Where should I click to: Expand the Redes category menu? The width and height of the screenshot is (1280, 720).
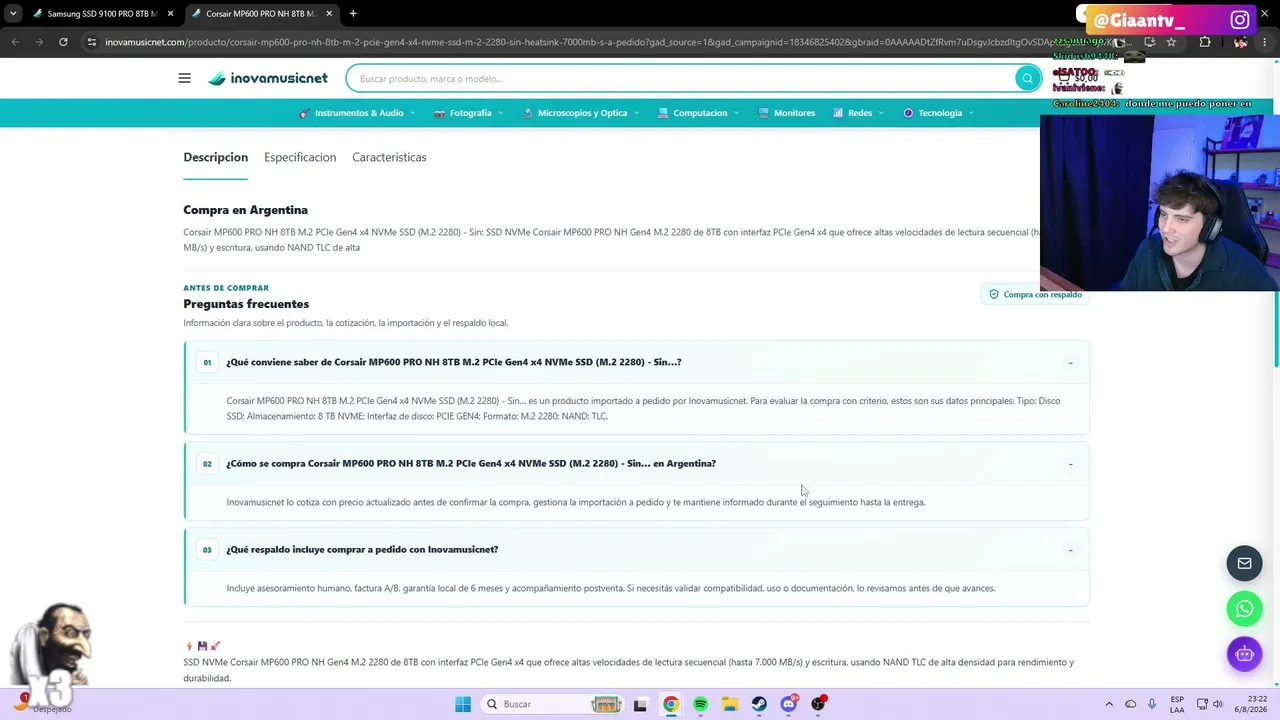pyautogui.click(x=858, y=113)
